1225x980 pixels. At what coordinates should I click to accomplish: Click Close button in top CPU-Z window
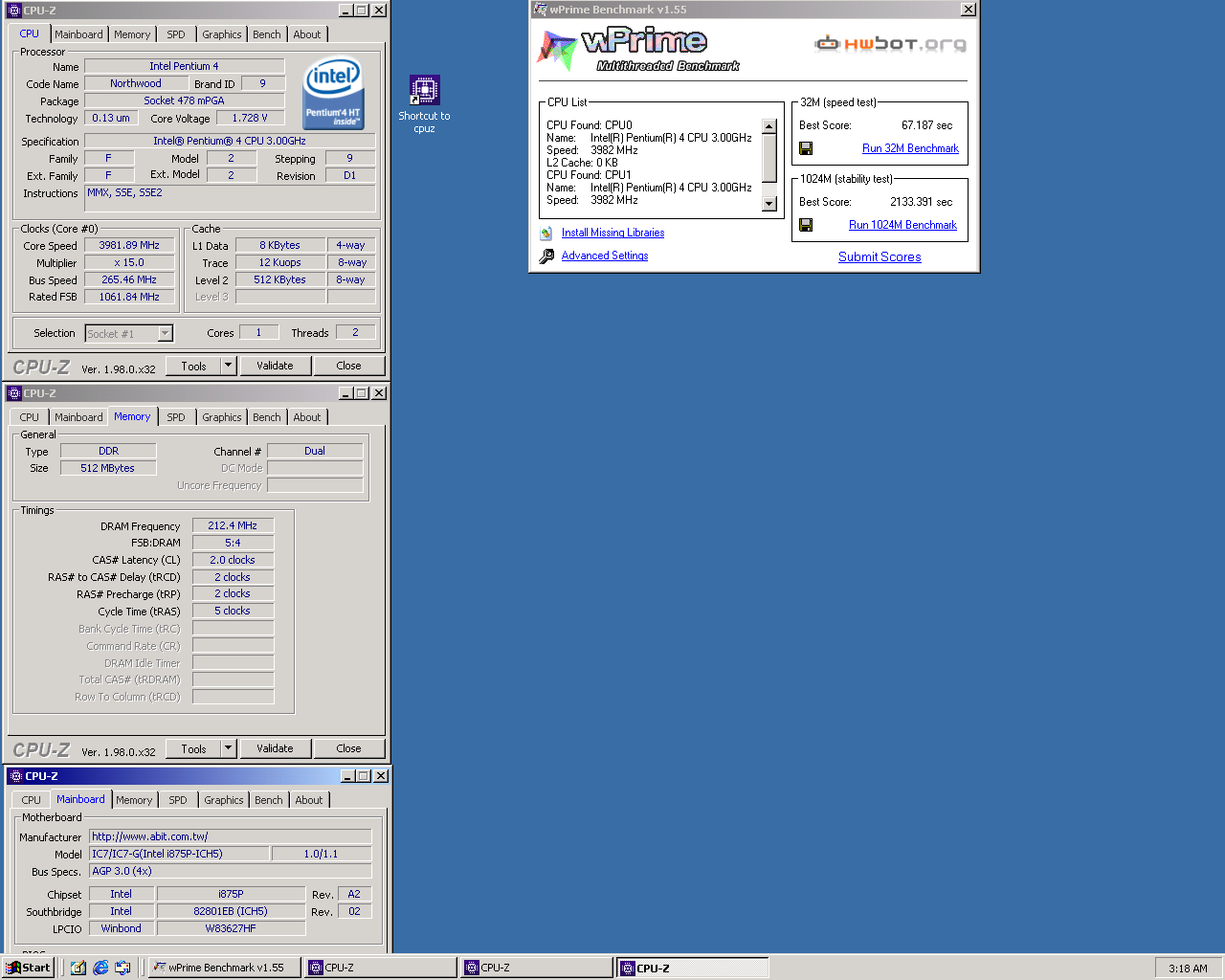[x=349, y=366]
